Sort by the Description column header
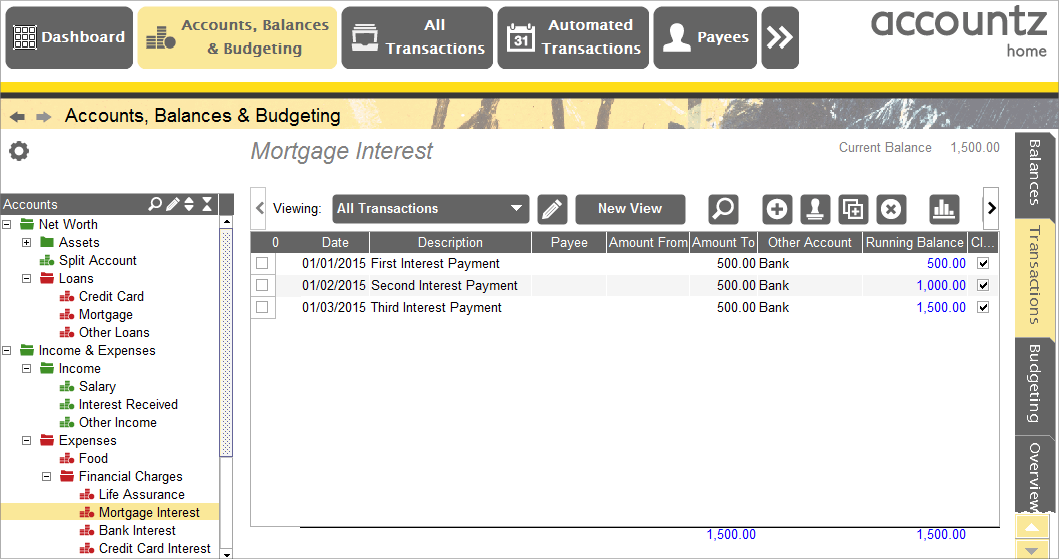Screen dimensions: 1059x559 [450, 242]
